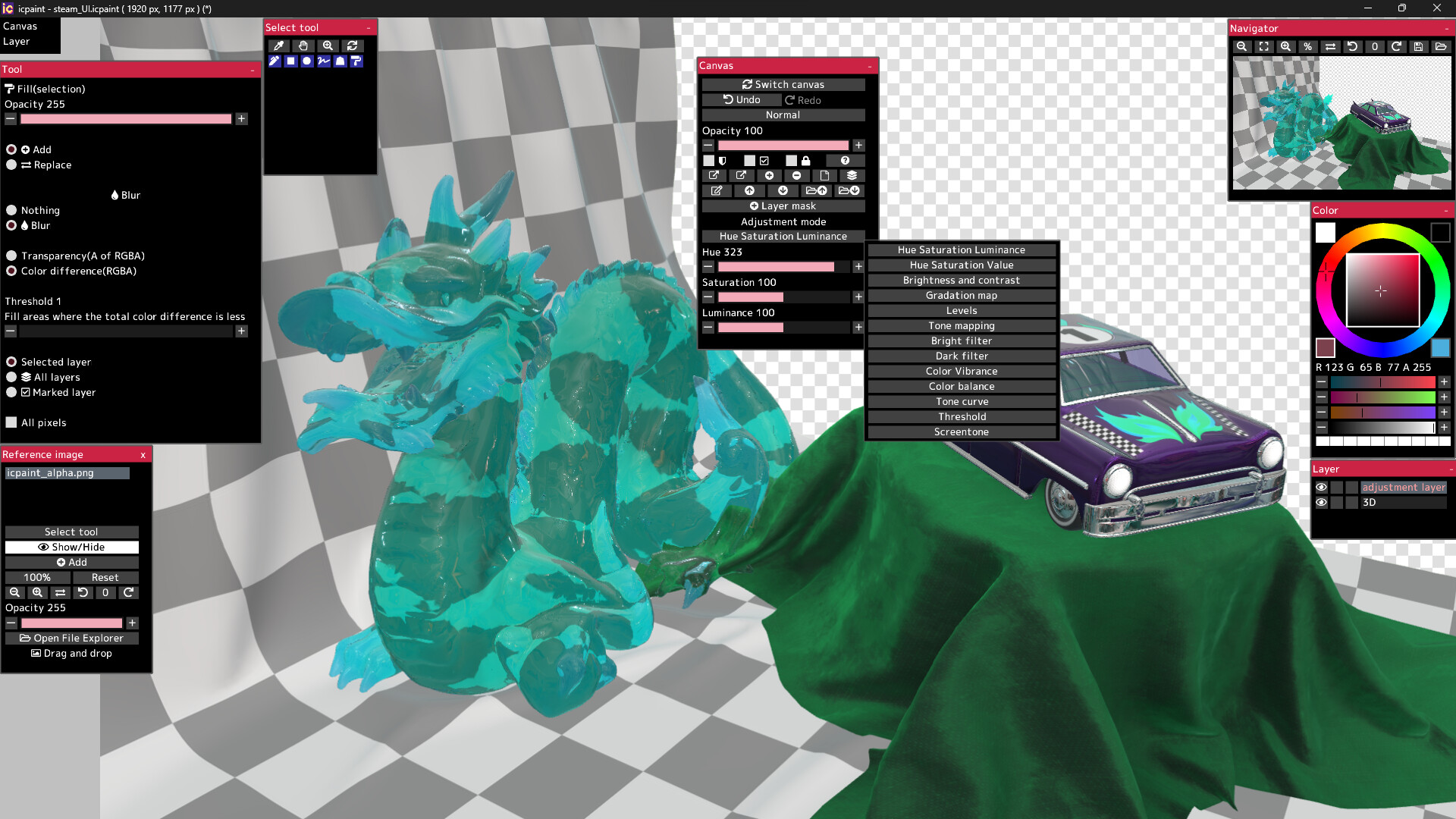This screenshot has height=819, width=1456.
Task: Open the Layer menu at top-left
Action: (16, 42)
